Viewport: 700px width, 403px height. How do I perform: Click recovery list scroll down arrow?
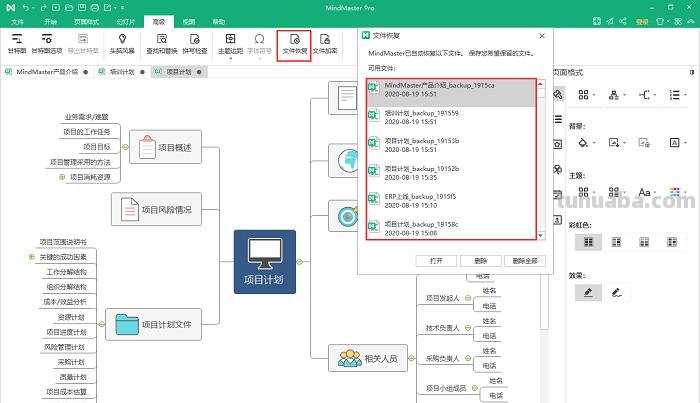(x=541, y=235)
